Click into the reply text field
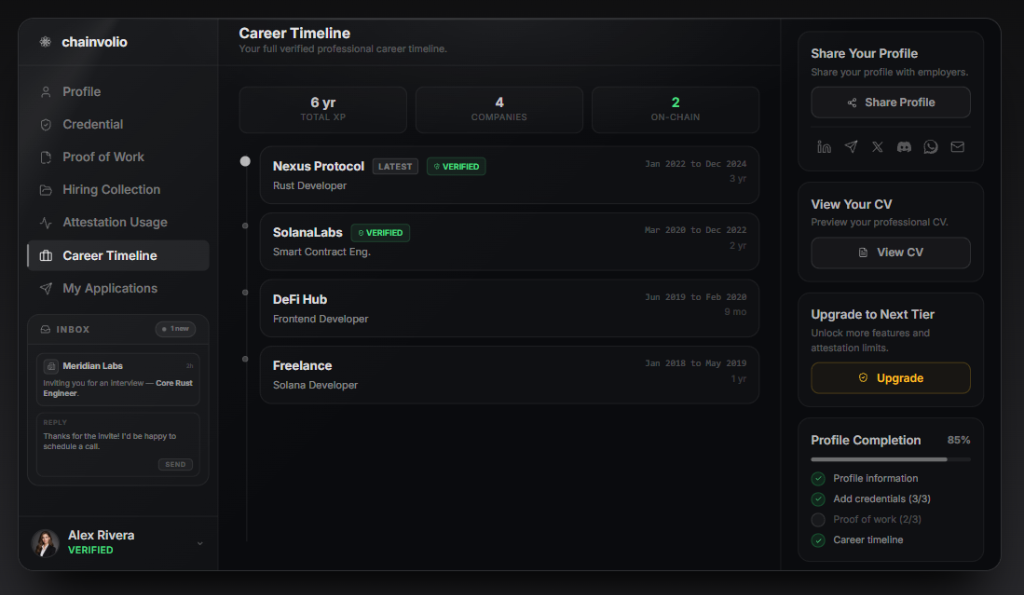The height and width of the screenshot is (595, 1024). click(x=118, y=441)
